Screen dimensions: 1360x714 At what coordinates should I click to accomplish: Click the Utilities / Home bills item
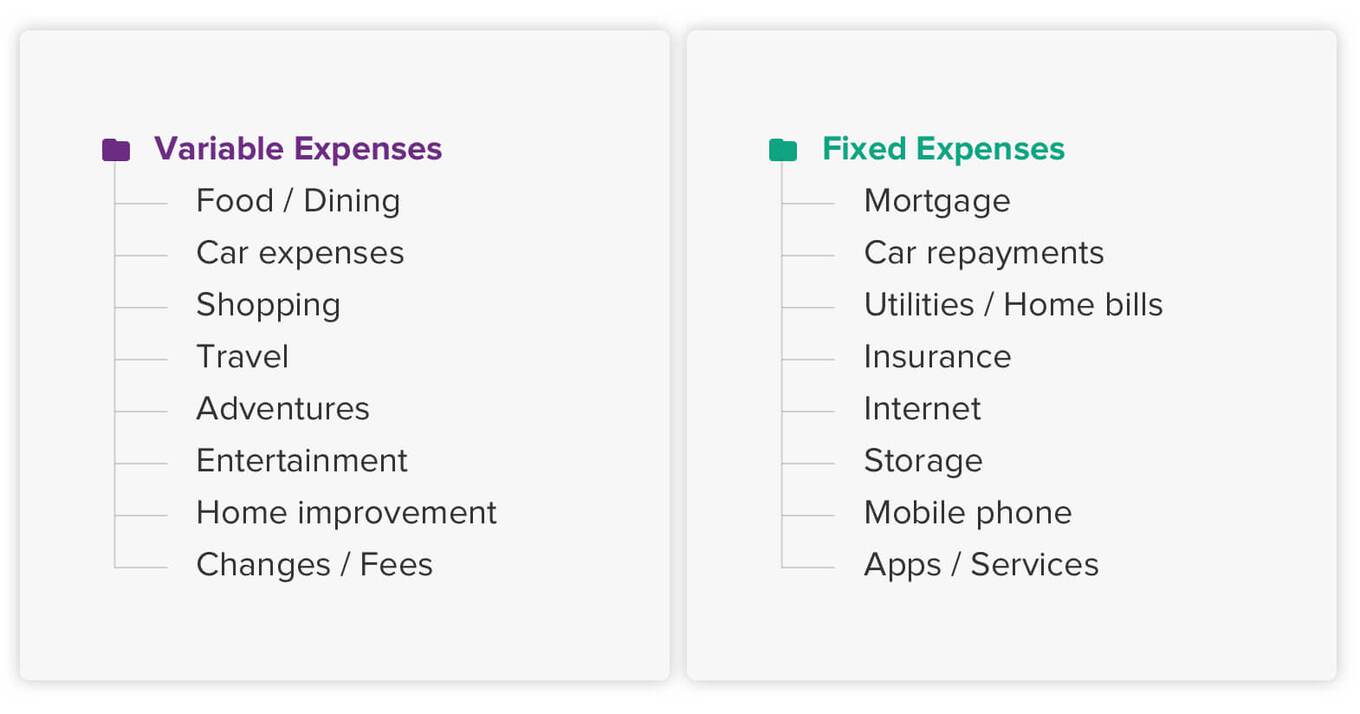pyautogui.click(x=1013, y=305)
